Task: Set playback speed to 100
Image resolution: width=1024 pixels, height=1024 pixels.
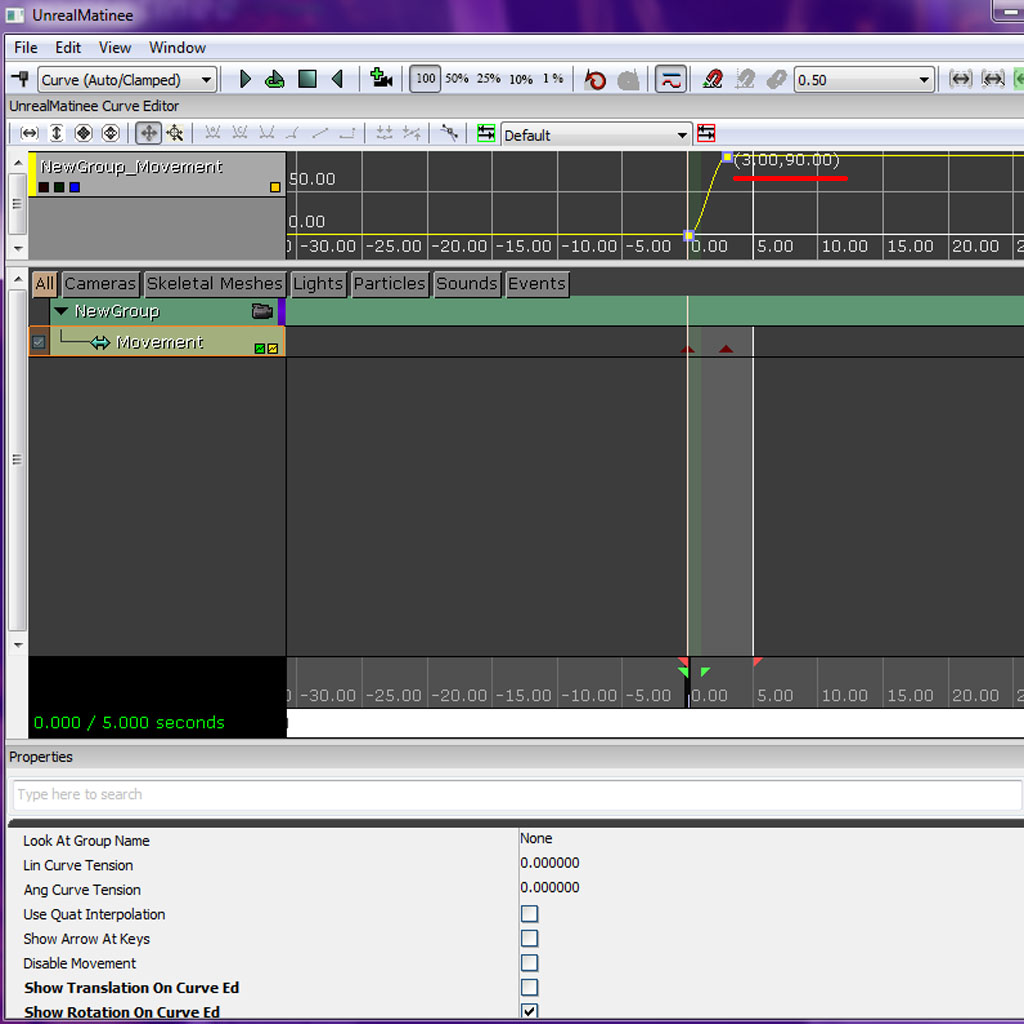Action: pyautogui.click(x=425, y=79)
